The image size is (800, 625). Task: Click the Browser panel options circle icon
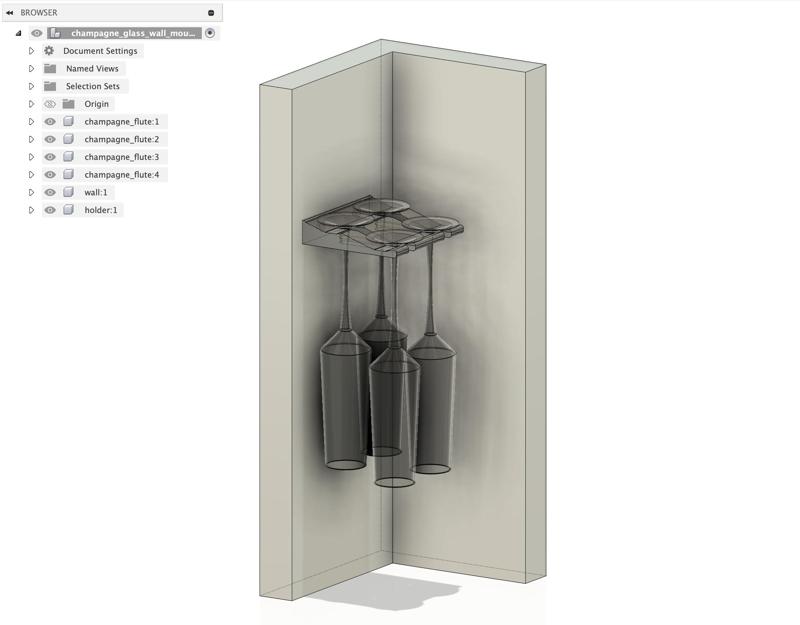coord(211,13)
